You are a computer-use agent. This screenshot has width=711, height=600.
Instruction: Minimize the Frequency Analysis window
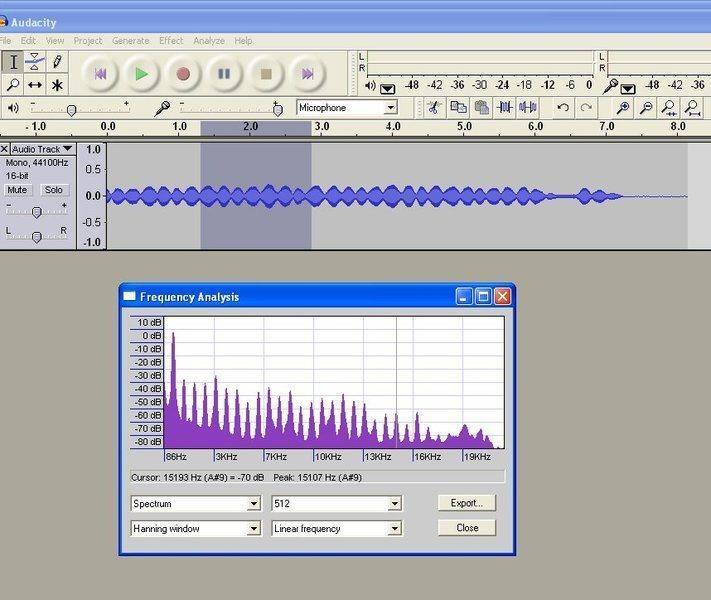click(x=463, y=297)
